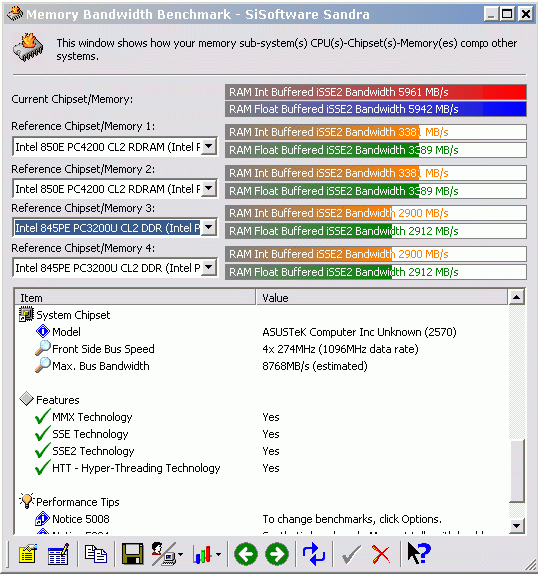This screenshot has height=574, width=538.
Task: Click the vertical scrollbar thumb in list
Action: [x=516, y=471]
